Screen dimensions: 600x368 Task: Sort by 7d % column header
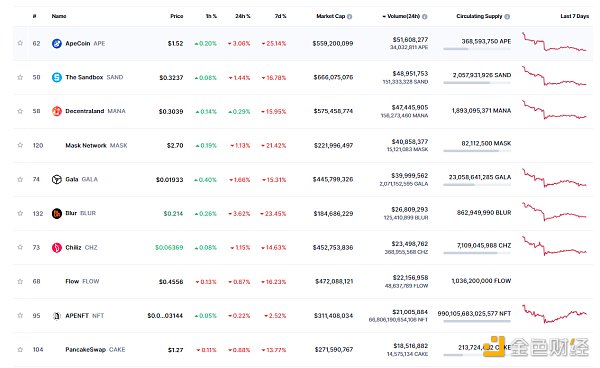[x=280, y=16]
